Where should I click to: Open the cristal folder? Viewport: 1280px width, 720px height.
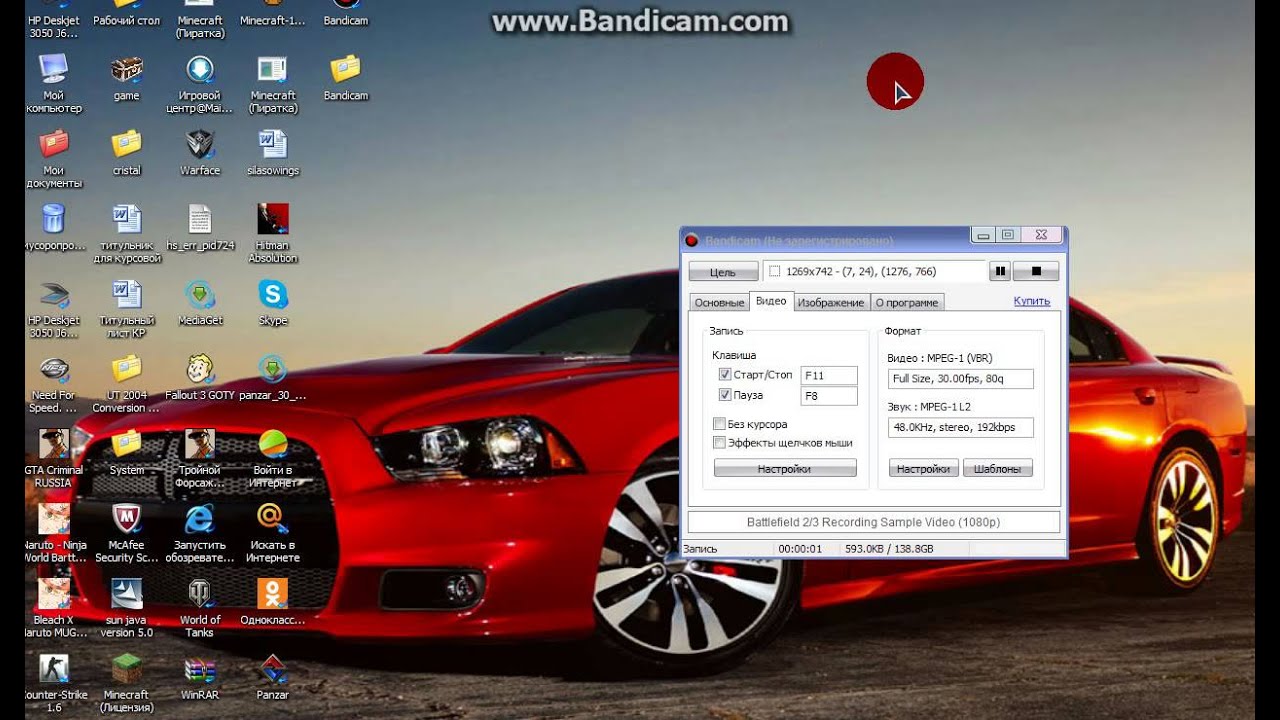(126, 152)
